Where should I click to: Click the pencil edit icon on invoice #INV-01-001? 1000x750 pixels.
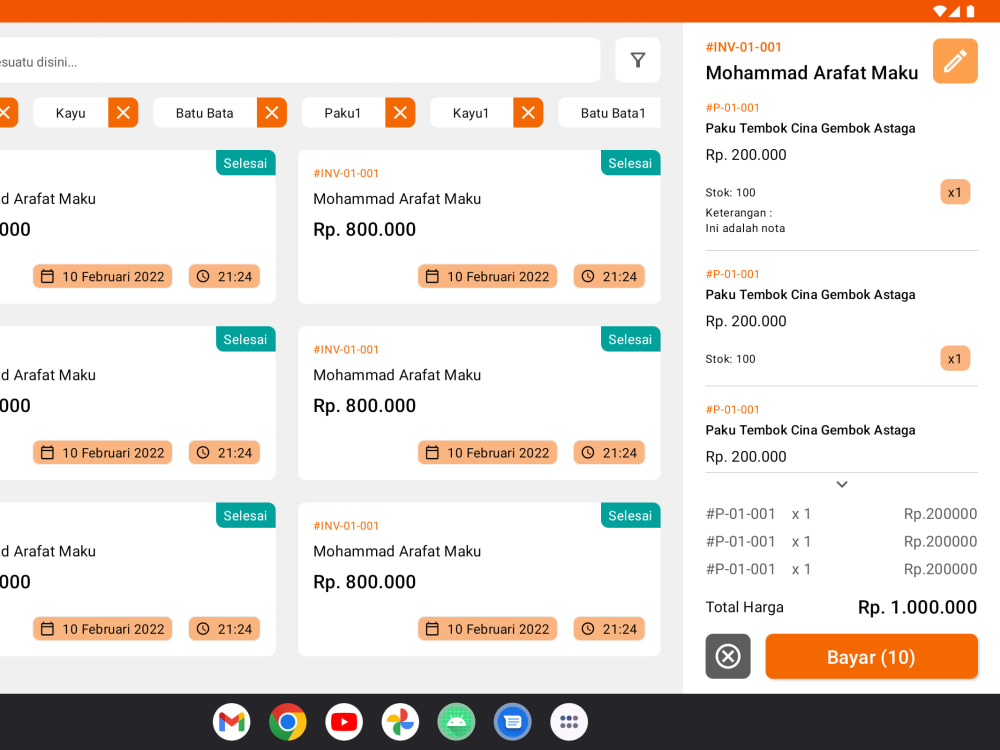[x=954, y=61]
